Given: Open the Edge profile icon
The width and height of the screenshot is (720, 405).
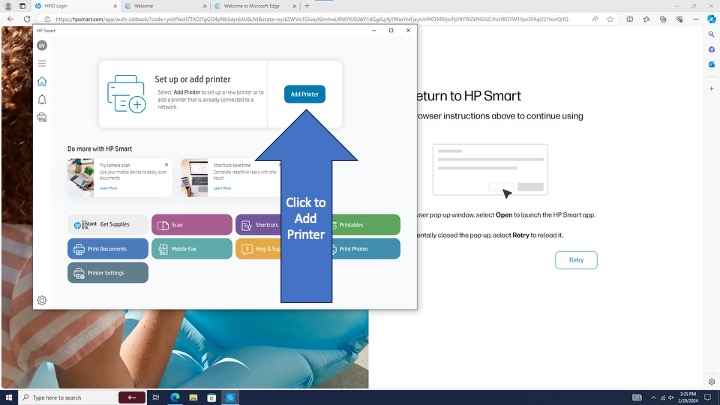Looking at the screenshot, I should 8,6.
